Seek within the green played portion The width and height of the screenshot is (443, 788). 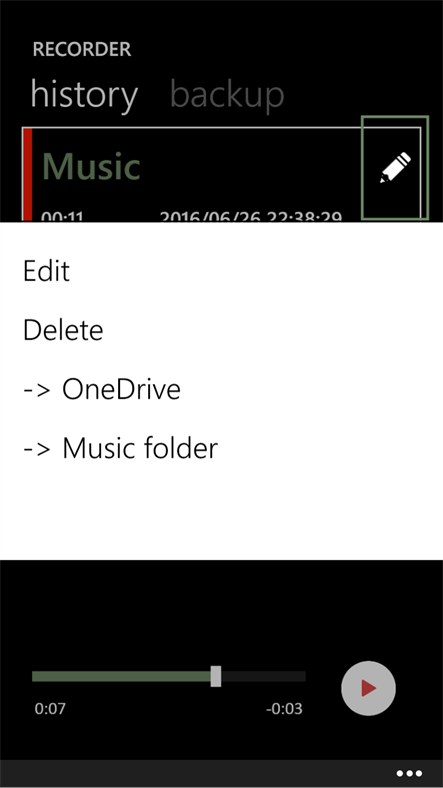[121, 676]
